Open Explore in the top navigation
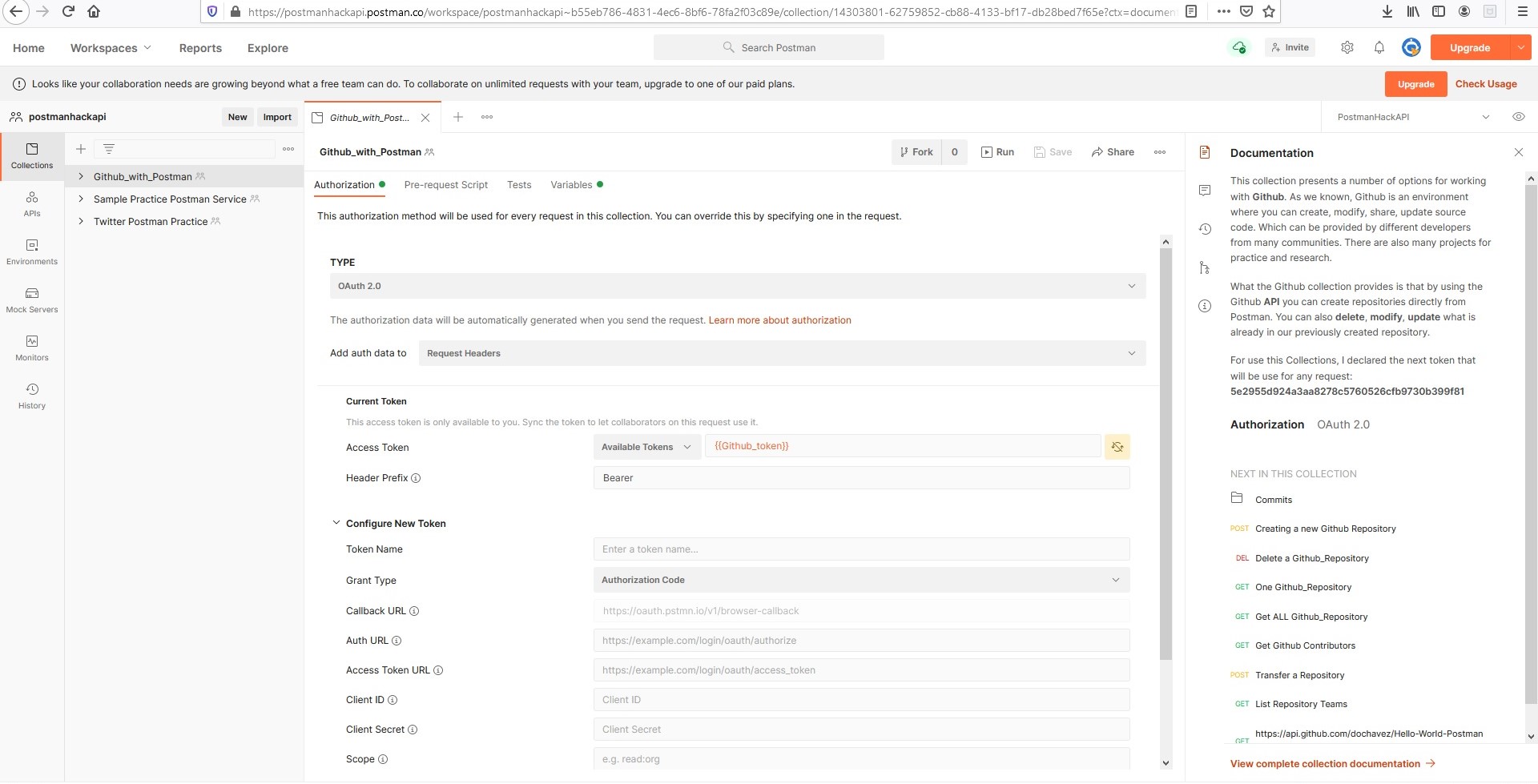The width and height of the screenshot is (1538, 784). (x=268, y=48)
